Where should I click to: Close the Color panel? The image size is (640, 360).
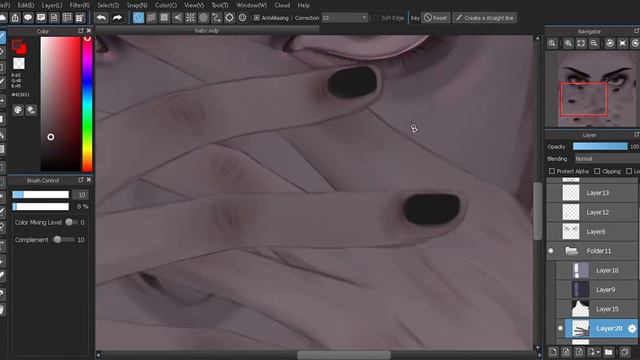click(x=89, y=31)
